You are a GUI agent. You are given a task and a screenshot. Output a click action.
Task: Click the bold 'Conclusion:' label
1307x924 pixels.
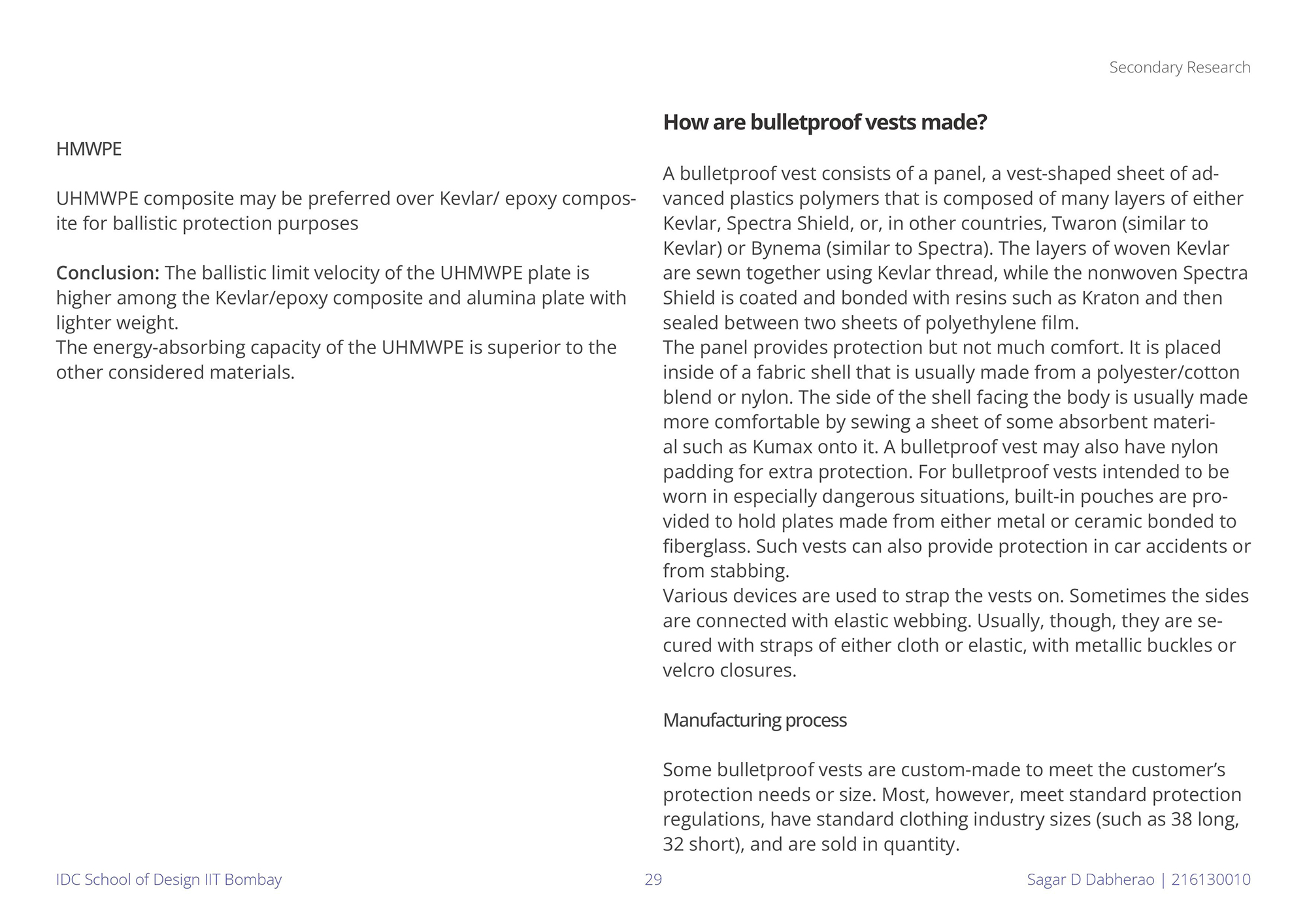108,272
